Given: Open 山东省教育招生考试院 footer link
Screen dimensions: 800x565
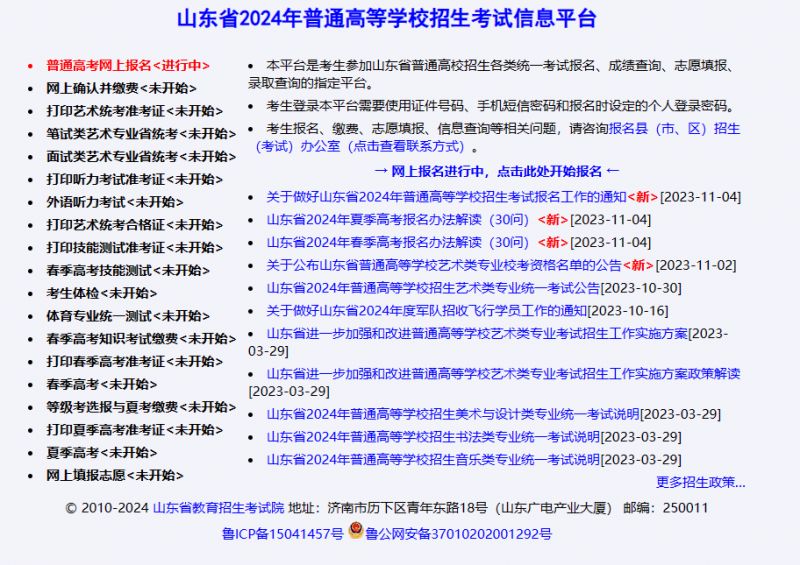Looking at the screenshot, I should pyautogui.click(x=218, y=508).
